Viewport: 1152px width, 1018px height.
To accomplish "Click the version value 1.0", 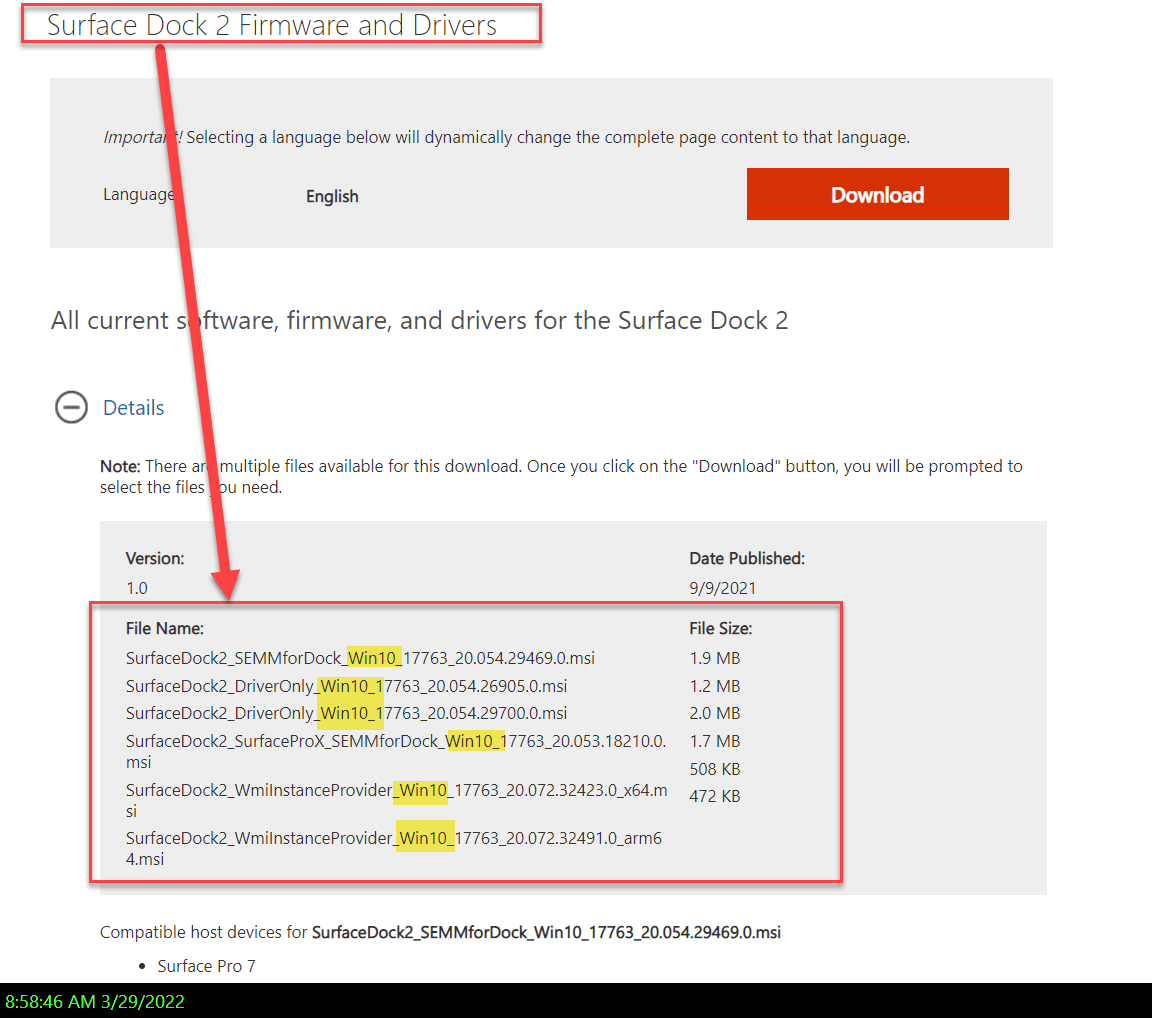I will pyautogui.click(x=137, y=588).
